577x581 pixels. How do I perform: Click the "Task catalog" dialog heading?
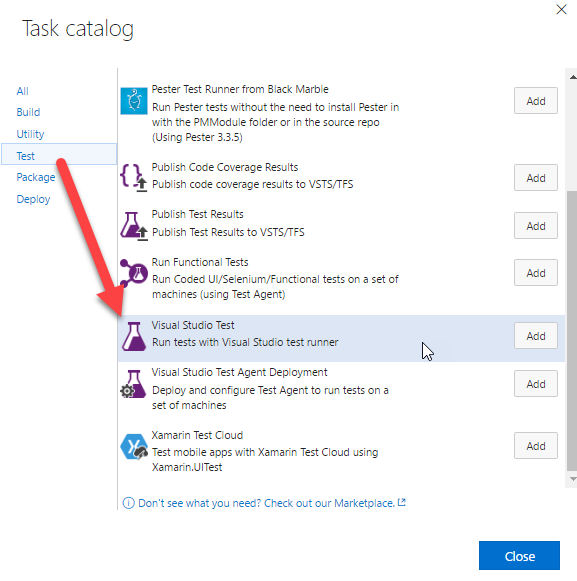click(78, 29)
